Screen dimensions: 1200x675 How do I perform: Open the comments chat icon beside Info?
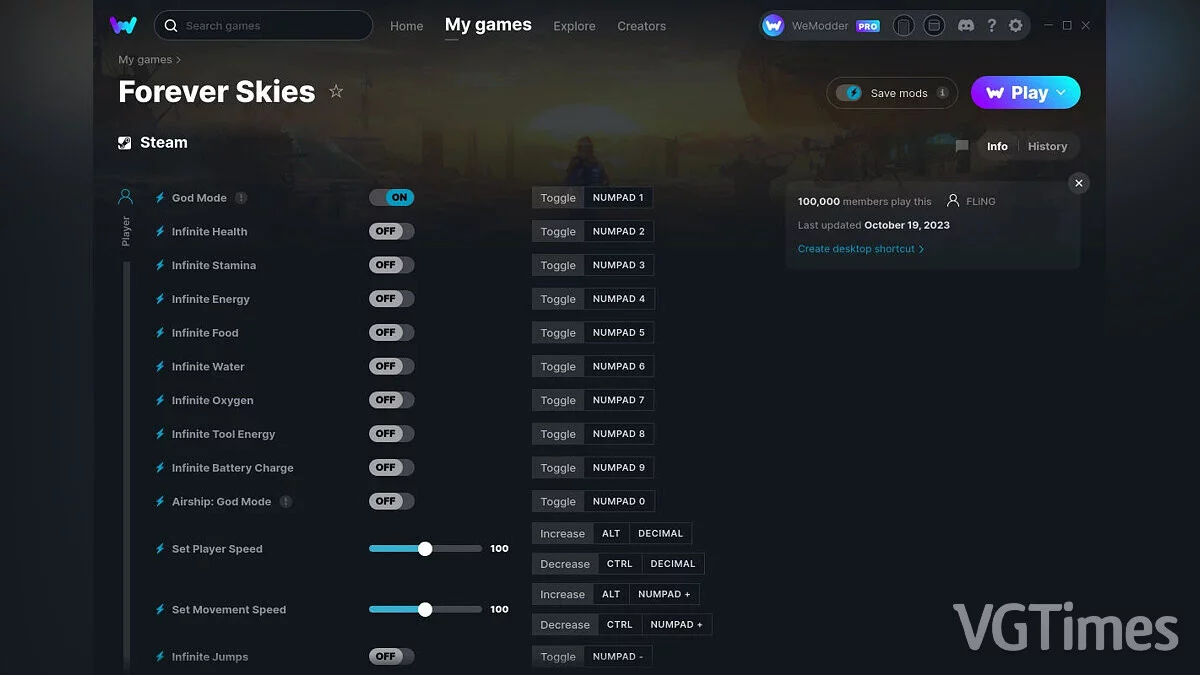[962, 146]
